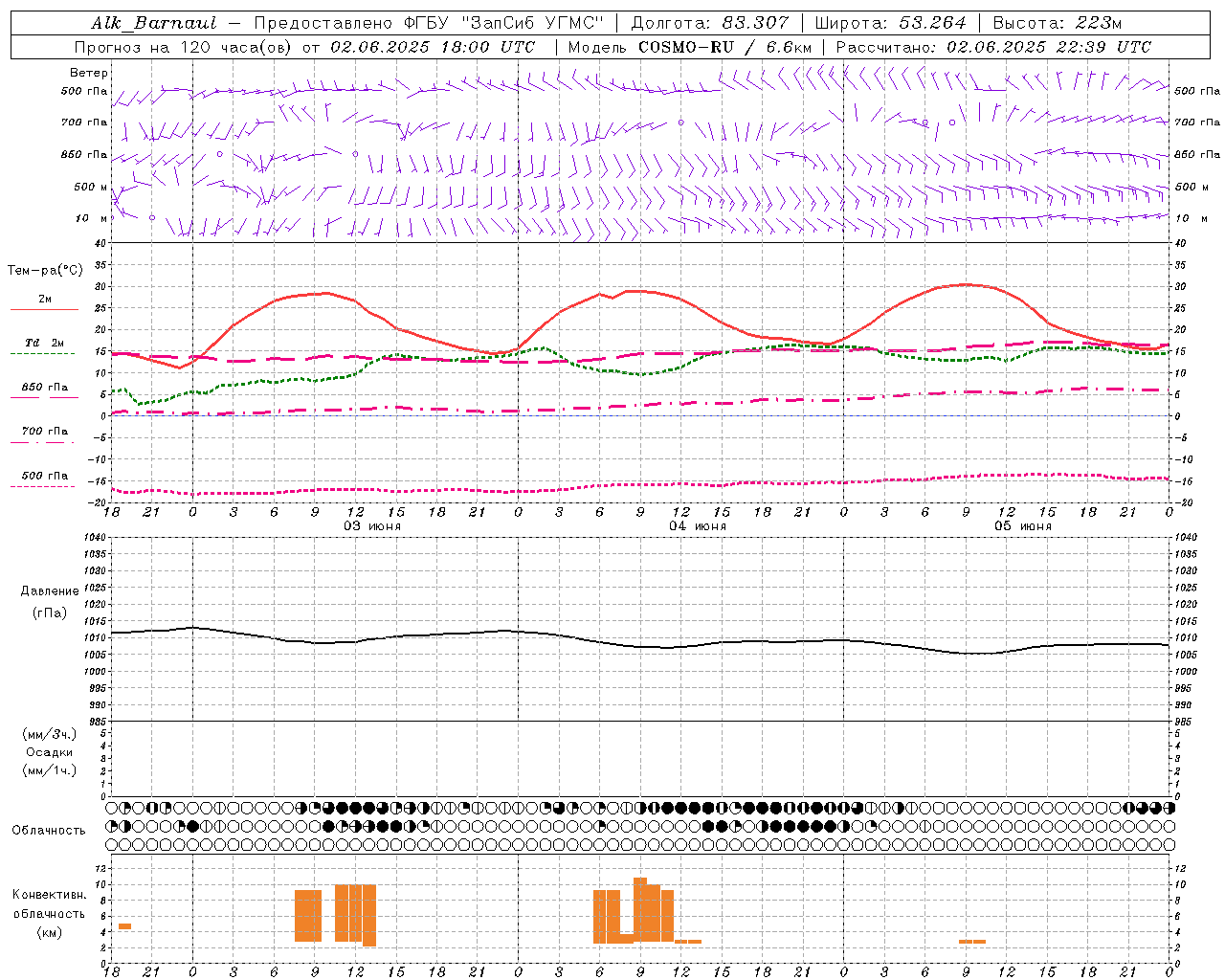Click the 'Долгота: 83.307' longitude value
The image size is (1225, 980).
click(710, 23)
